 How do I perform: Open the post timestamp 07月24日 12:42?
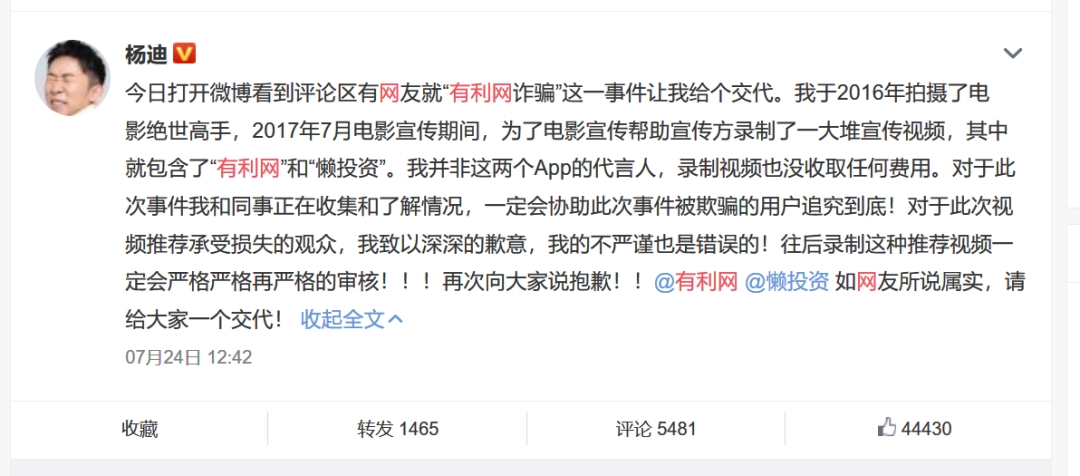point(189,358)
